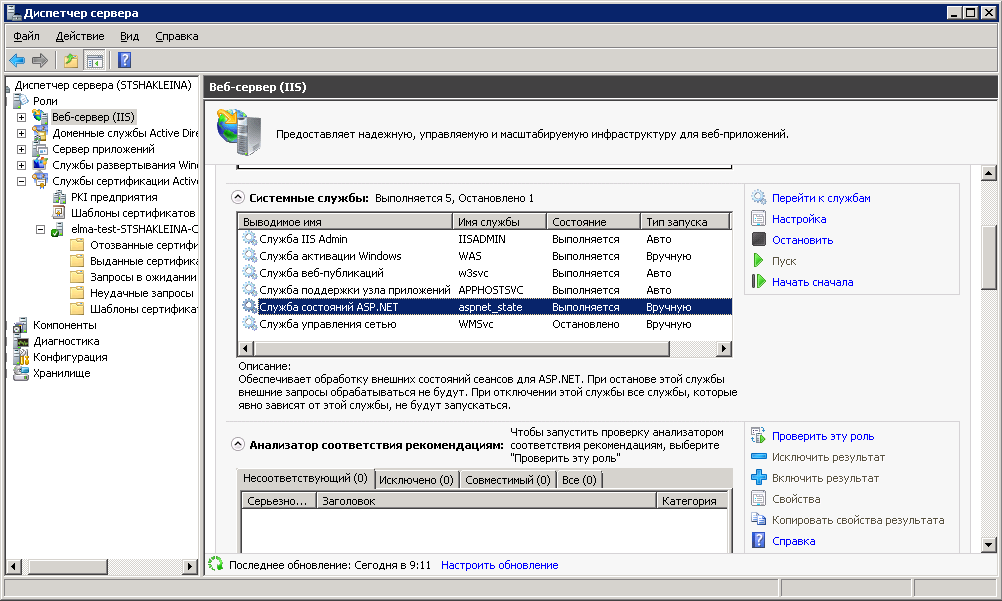Click the services list horizontal scrollbar

480,348
